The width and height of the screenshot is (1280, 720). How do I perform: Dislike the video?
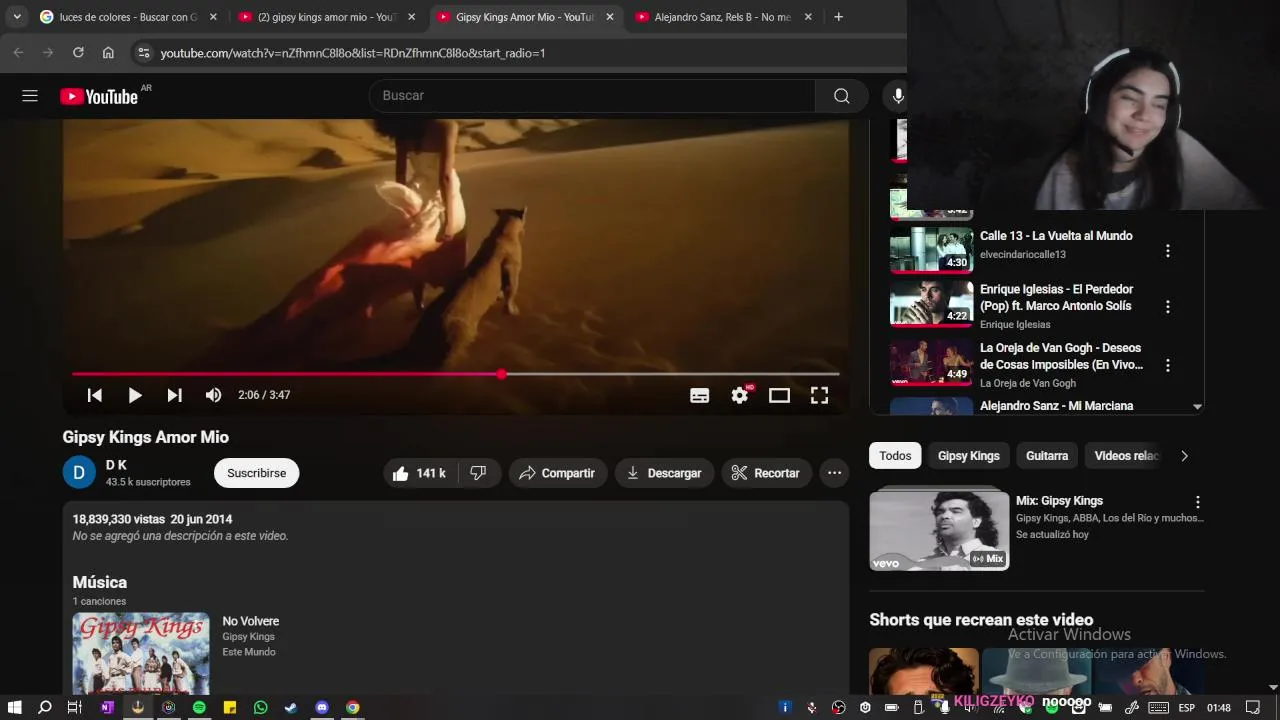click(x=479, y=473)
